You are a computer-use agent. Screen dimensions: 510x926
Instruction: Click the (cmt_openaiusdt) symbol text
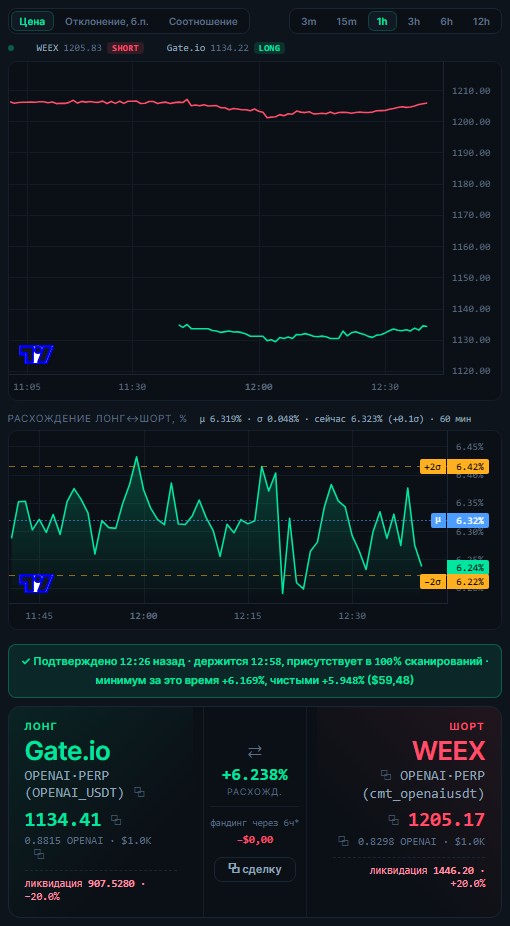point(423,794)
